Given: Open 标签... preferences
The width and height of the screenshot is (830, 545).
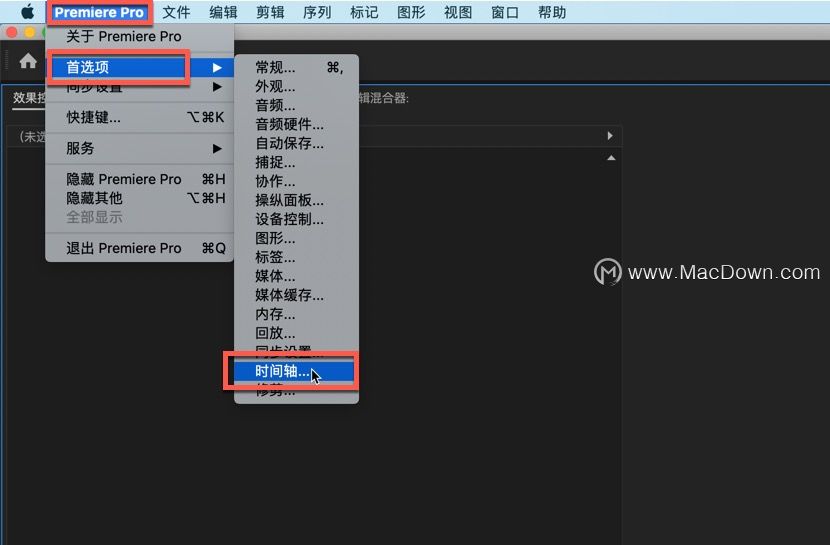Looking at the screenshot, I should coord(296,257).
